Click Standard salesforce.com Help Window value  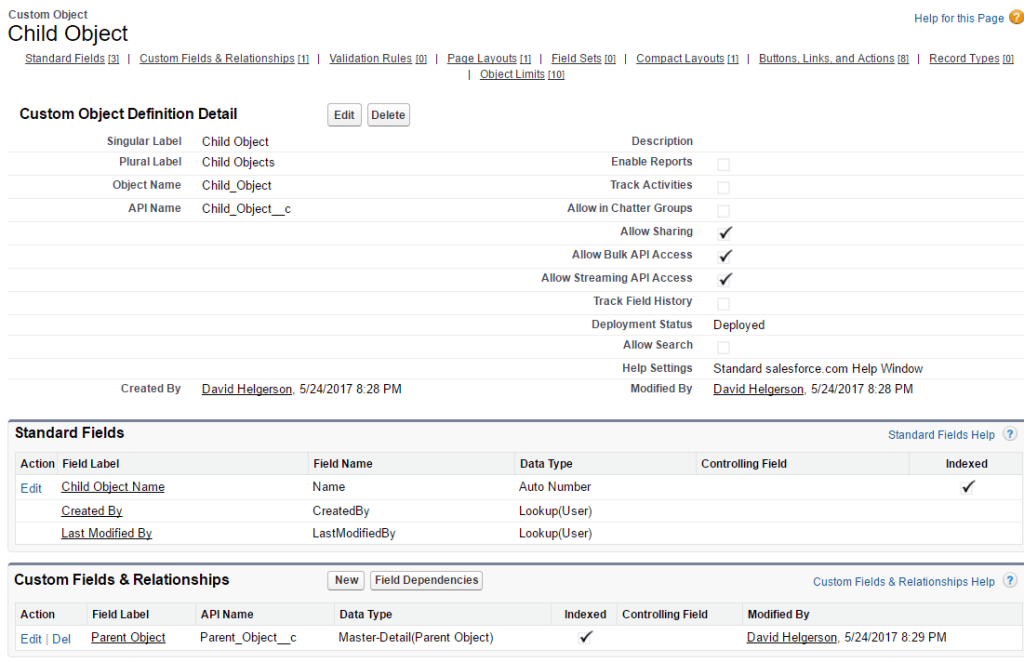[x=818, y=369]
